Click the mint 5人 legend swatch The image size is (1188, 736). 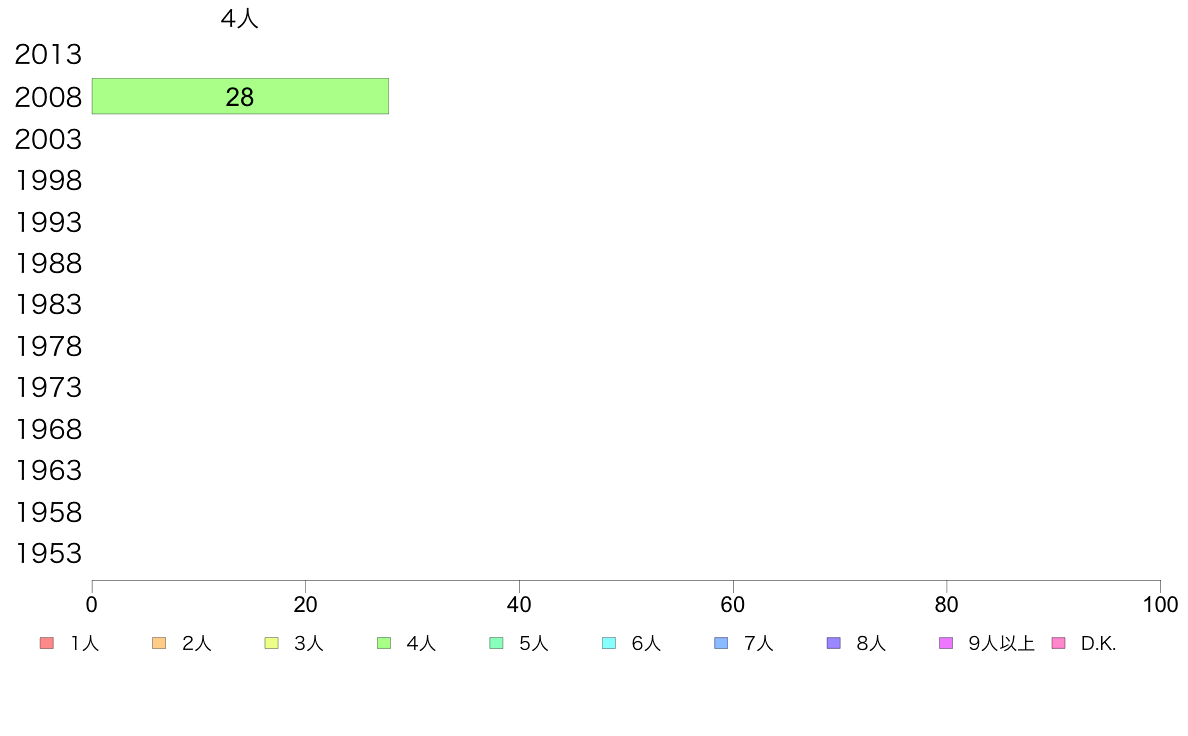pyautogui.click(x=496, y=643)
